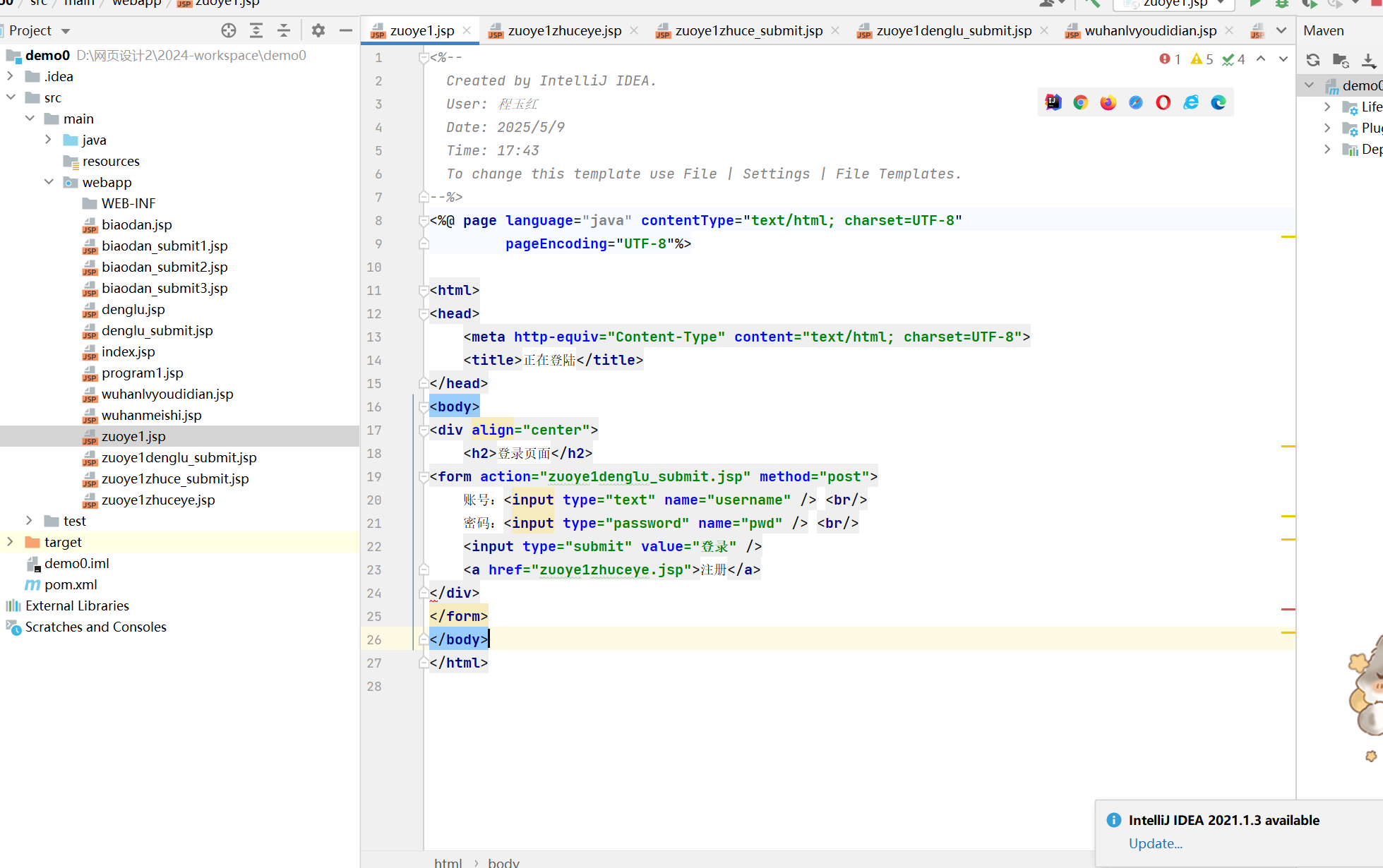The image size is (1383, 868).
Task: Select opened file locate target icon
Action: point(229,30)
